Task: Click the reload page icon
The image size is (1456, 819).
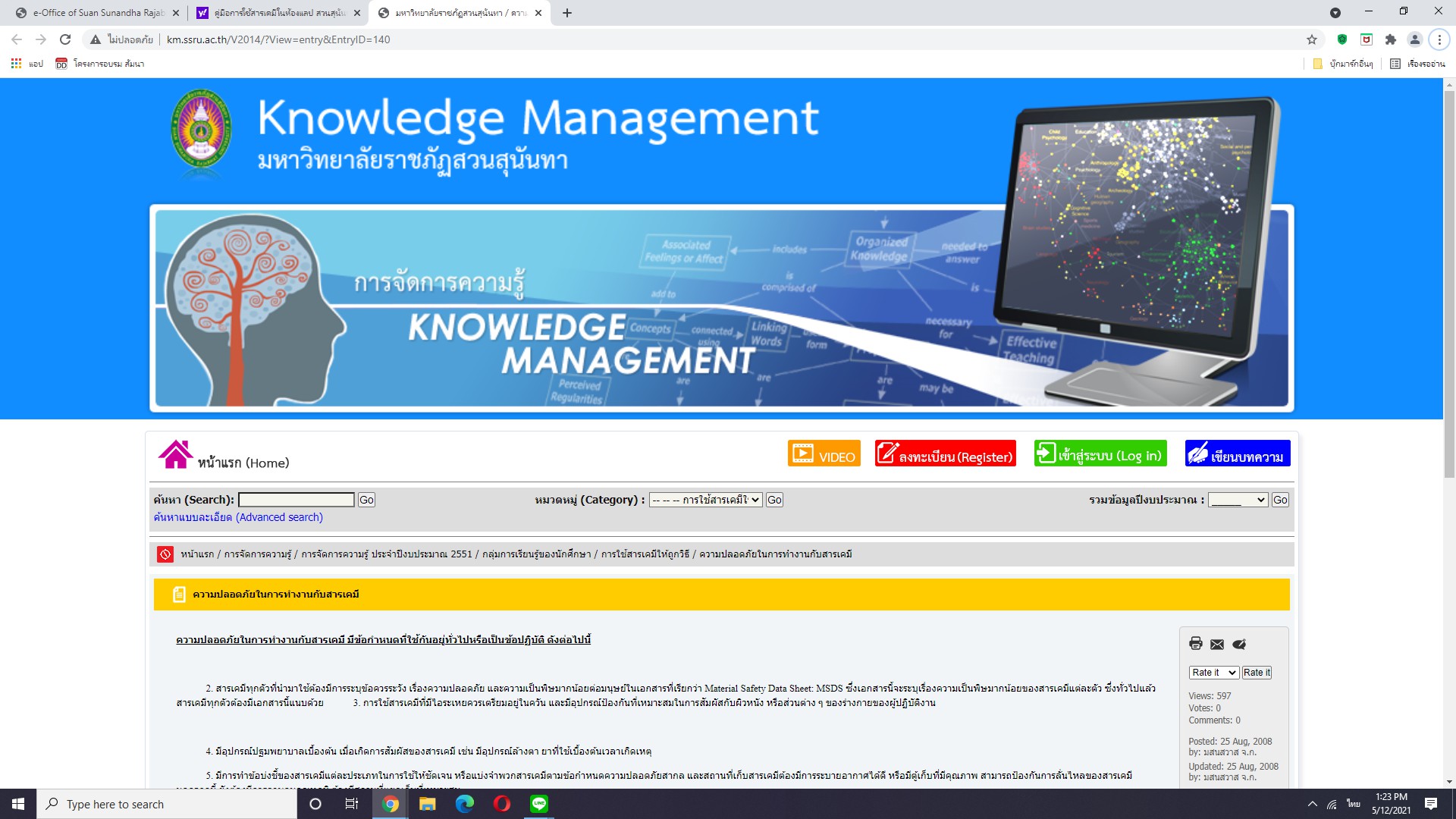Action: click(65, 39)
